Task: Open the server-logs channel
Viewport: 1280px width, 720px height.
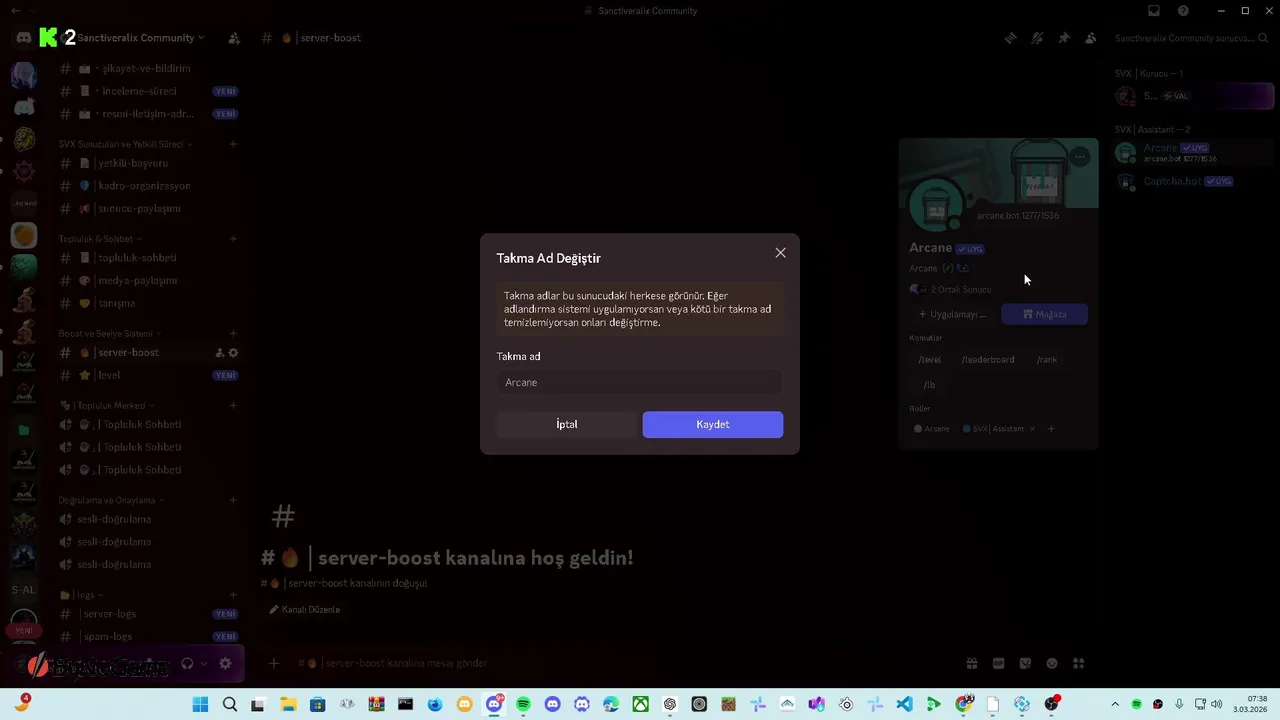Action: [147, 614]
